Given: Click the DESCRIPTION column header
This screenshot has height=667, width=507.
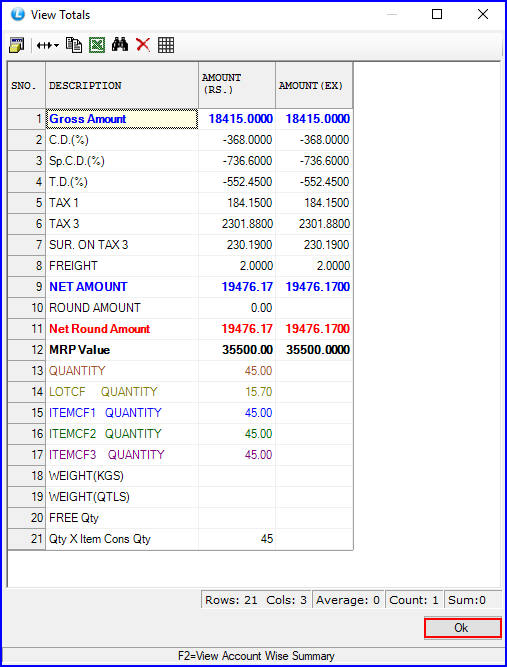Looking at the screenshot, I should tap(122, 85).
